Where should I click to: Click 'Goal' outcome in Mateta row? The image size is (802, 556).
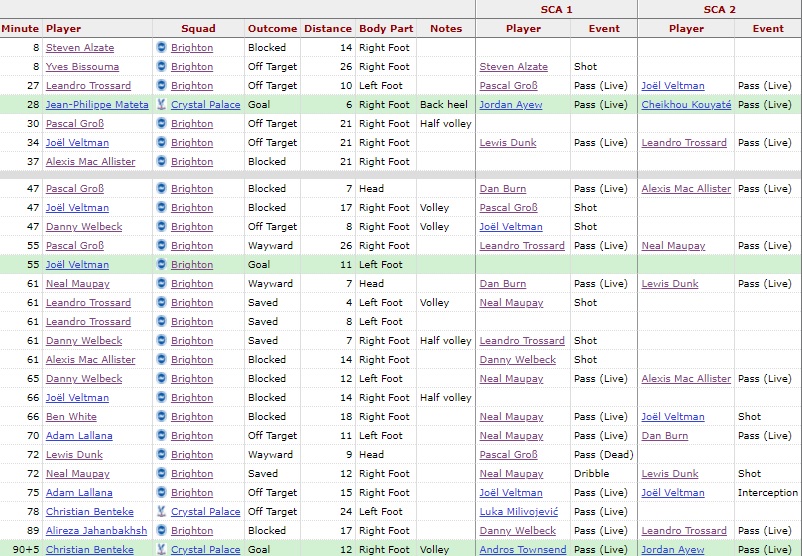(x=259, y=104)
